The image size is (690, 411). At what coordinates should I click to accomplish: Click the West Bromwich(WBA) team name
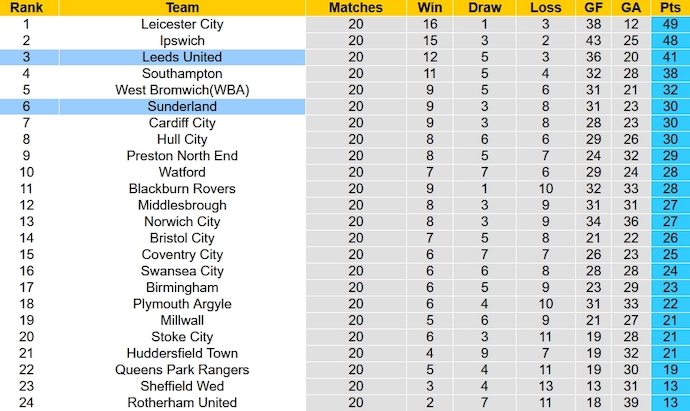[x=182, y=90]
